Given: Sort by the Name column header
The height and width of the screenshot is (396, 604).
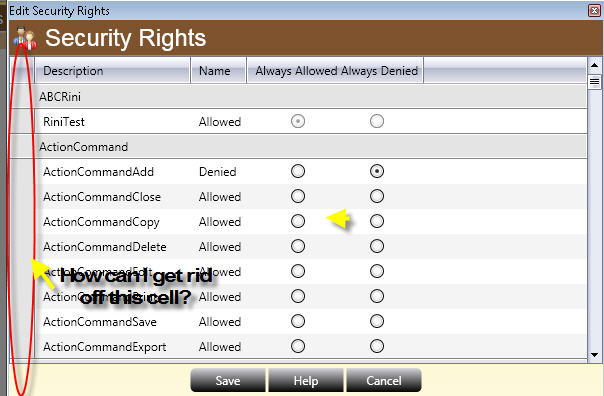Looking at the screenshot, I should click(x=218, y=70).
